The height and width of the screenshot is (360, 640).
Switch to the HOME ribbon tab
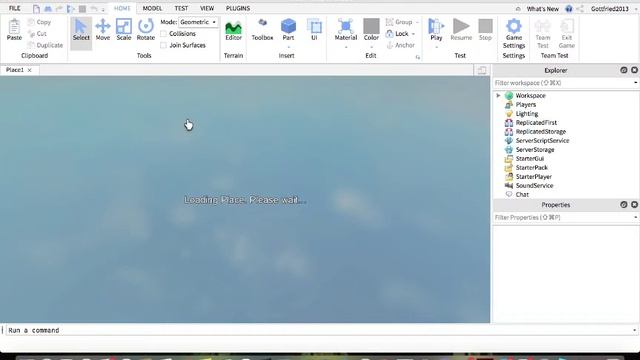tap(122, 8)
